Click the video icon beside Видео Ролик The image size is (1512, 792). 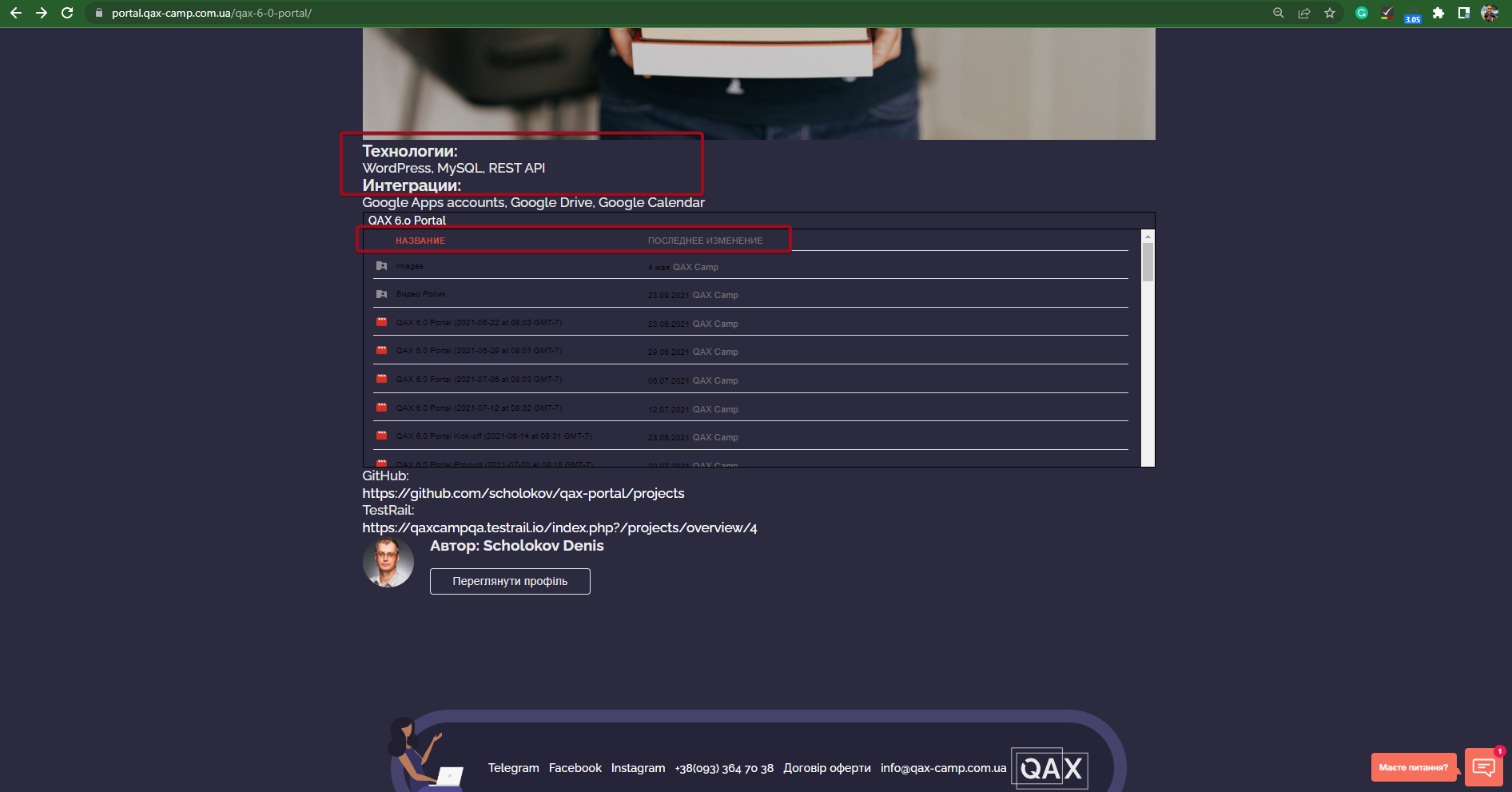point(382,294)
